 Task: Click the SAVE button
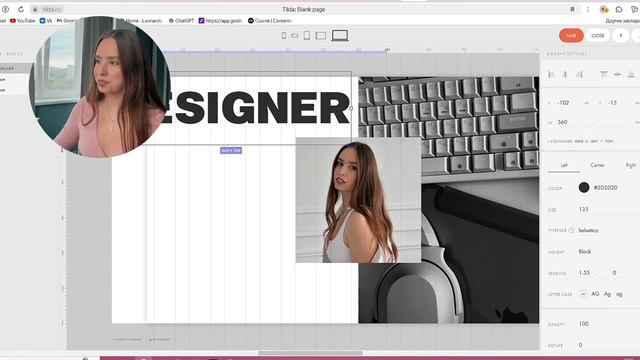571,36
